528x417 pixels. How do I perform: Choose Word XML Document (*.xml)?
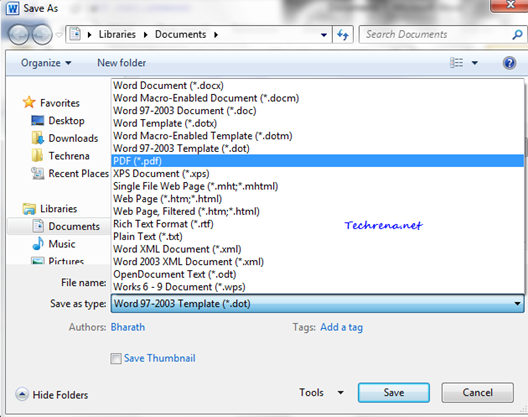pos(317,249)
